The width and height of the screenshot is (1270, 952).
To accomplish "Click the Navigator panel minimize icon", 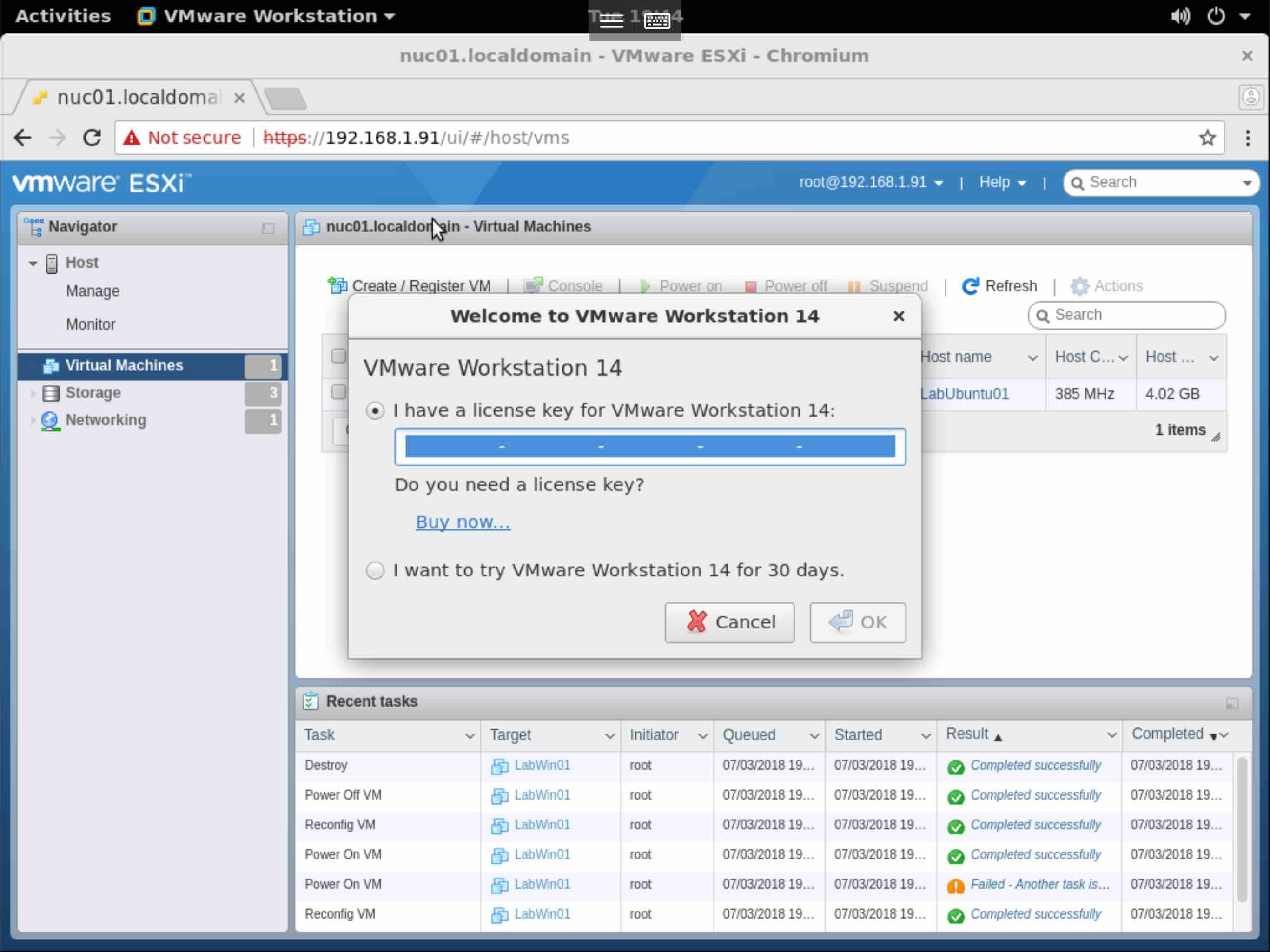I will pos(268,229).
